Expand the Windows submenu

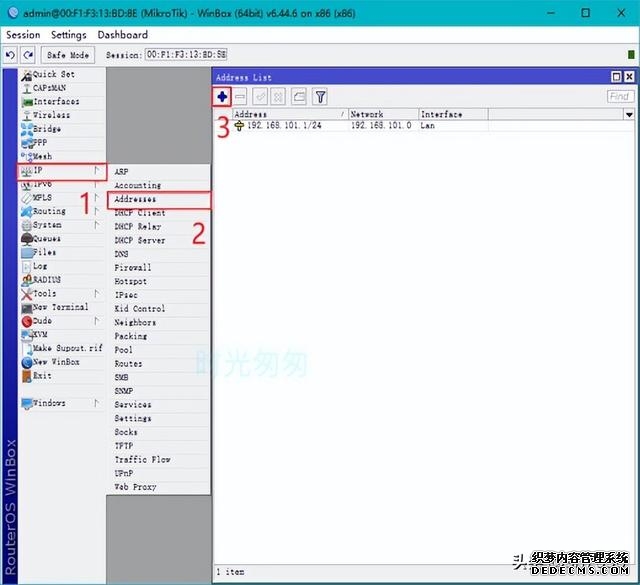(62, 403)
